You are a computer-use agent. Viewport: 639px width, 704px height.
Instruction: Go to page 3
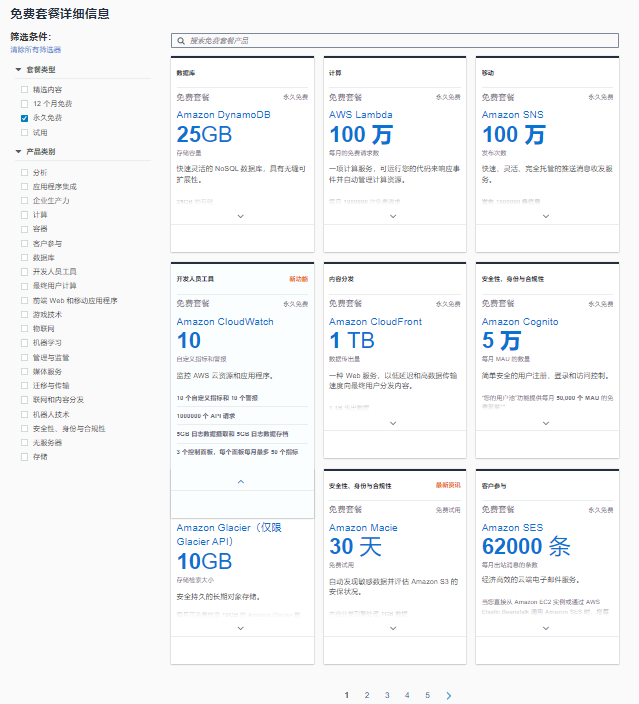click(387, 695)
